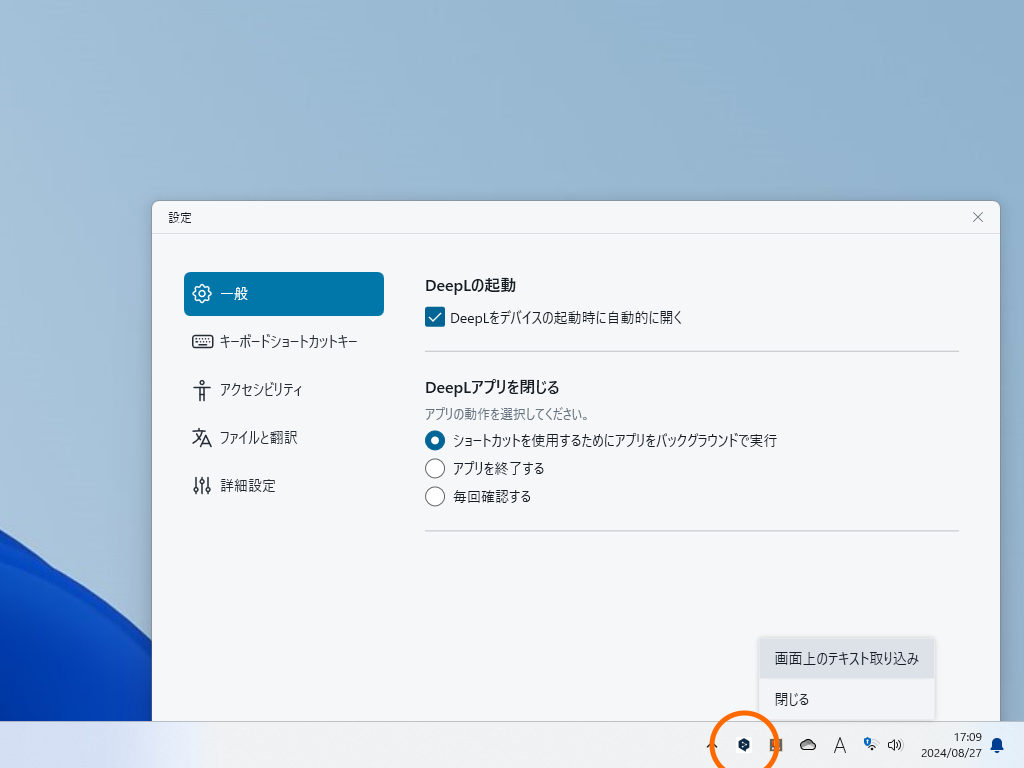
Task: Uncheck DeepLをデバイスの起動時に自動的に開く
Action: pyautogui.click(x=435, y=317)
